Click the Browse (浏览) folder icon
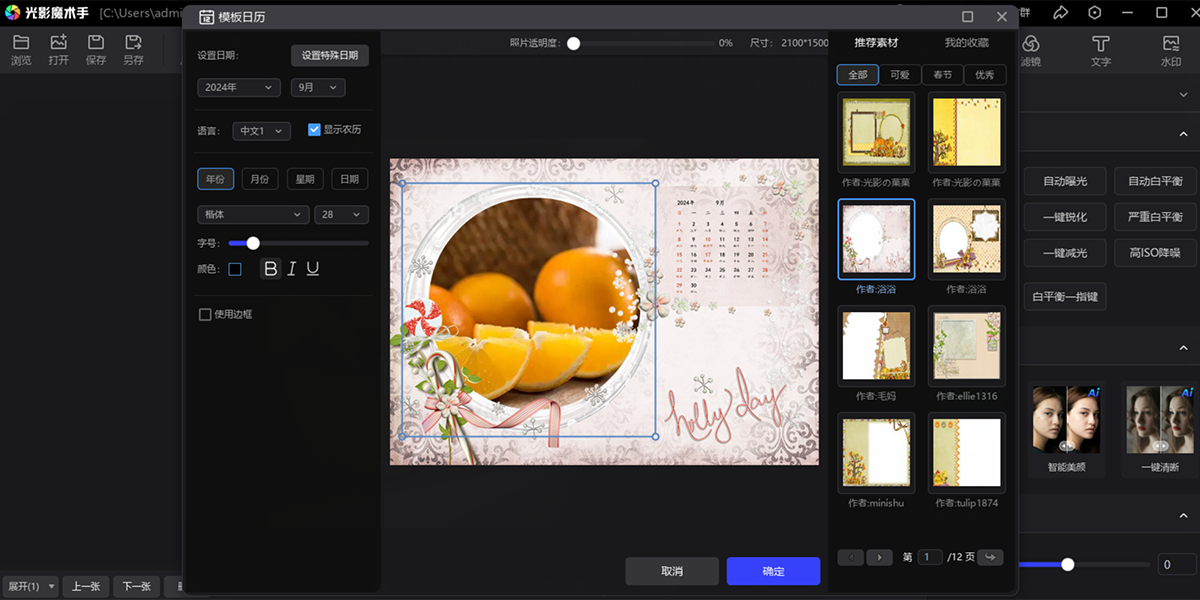1200x600 pixels. (20, 43)
